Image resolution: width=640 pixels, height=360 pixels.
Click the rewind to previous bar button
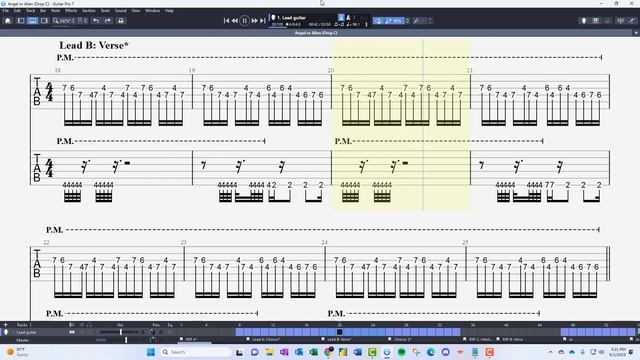click(x=235, y=21)
